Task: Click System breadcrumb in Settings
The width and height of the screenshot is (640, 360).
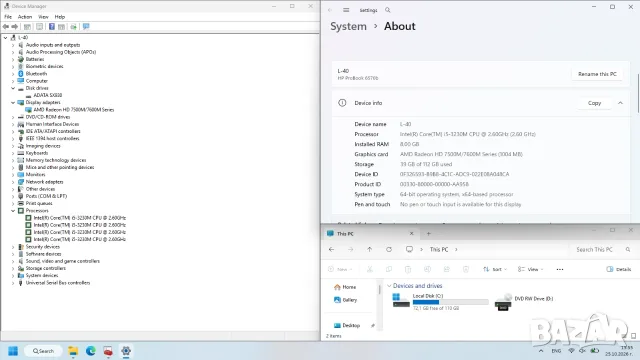Action: (349, 26)
